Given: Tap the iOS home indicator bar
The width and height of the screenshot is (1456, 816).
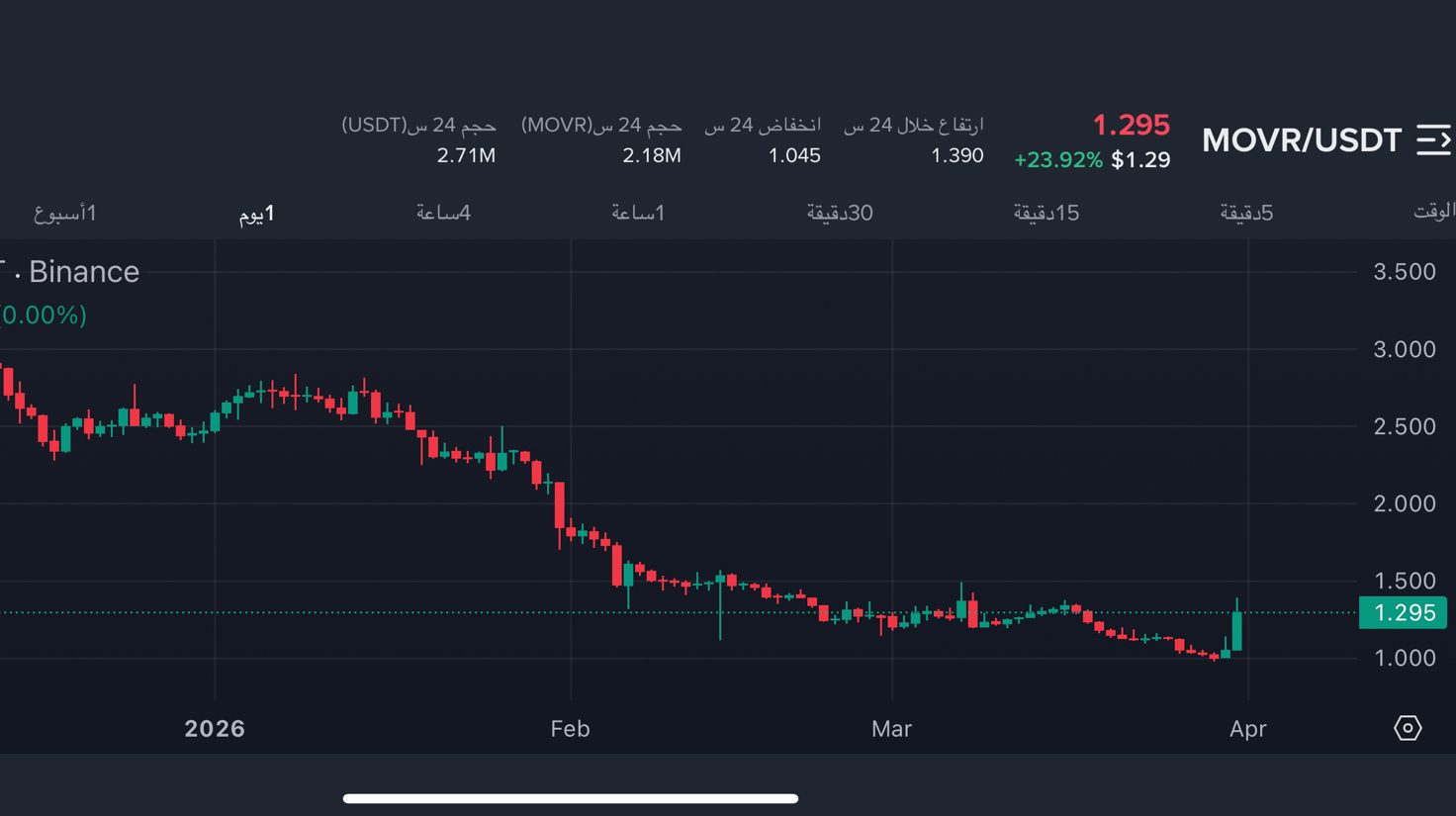Looking at the screenshot, I should (571, 798).
